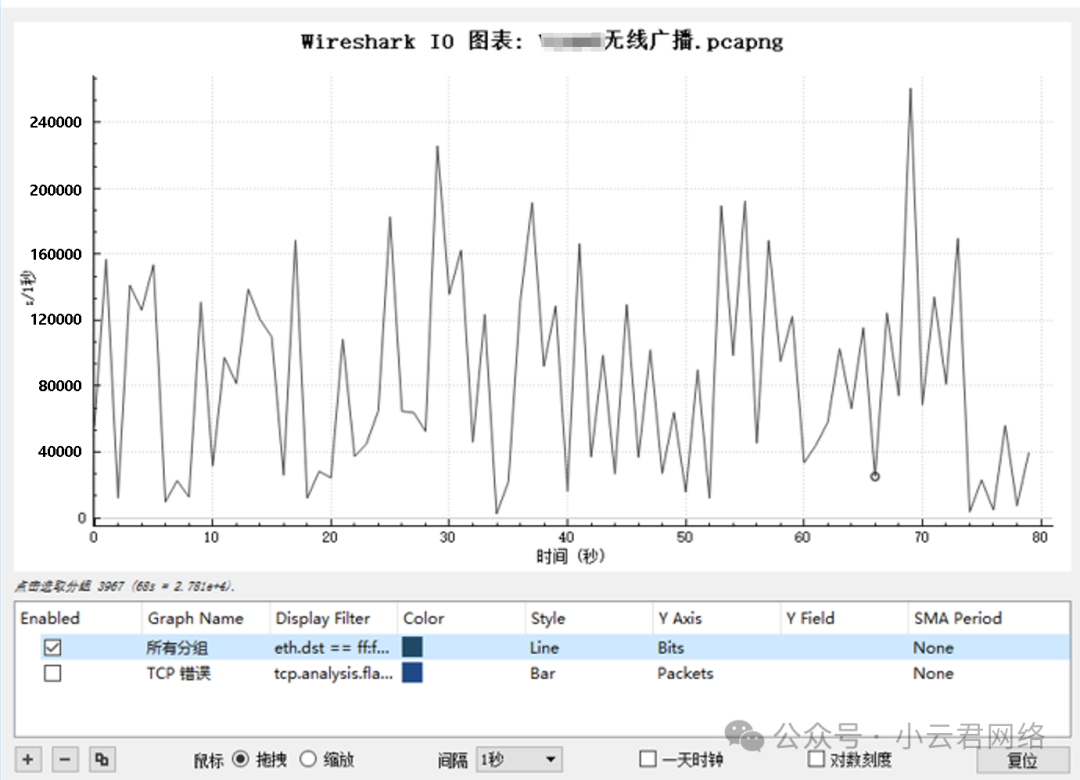The image size is (1080, 780).
Task: Click the circled data point marker on graph
Action: pyautogui.click(x=875, y=477)
